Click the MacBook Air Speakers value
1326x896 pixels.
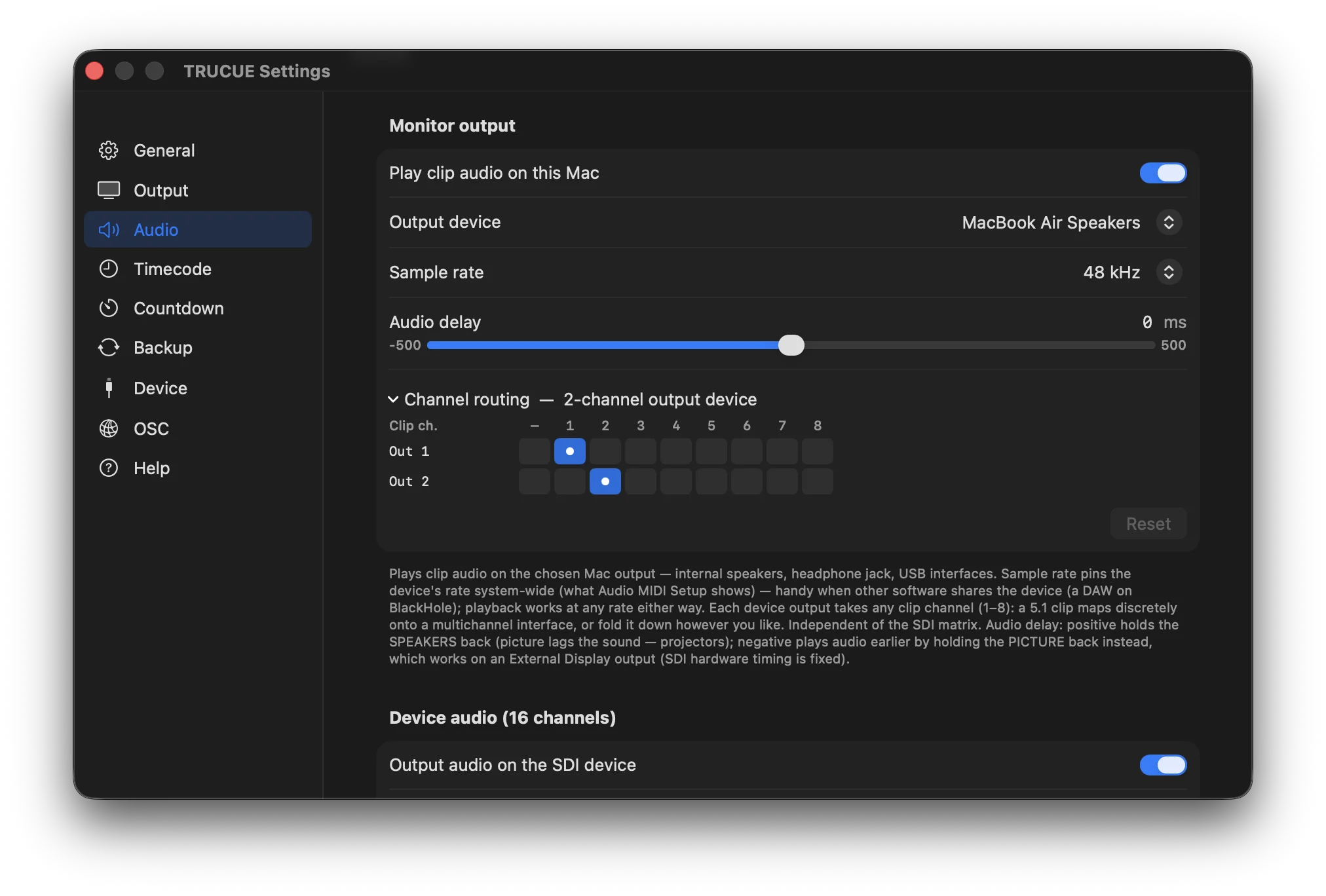point(1051,223)
